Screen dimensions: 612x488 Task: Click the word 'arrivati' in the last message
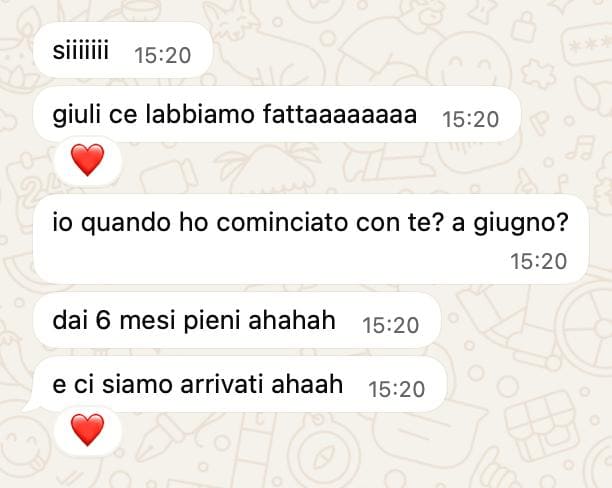222,384
